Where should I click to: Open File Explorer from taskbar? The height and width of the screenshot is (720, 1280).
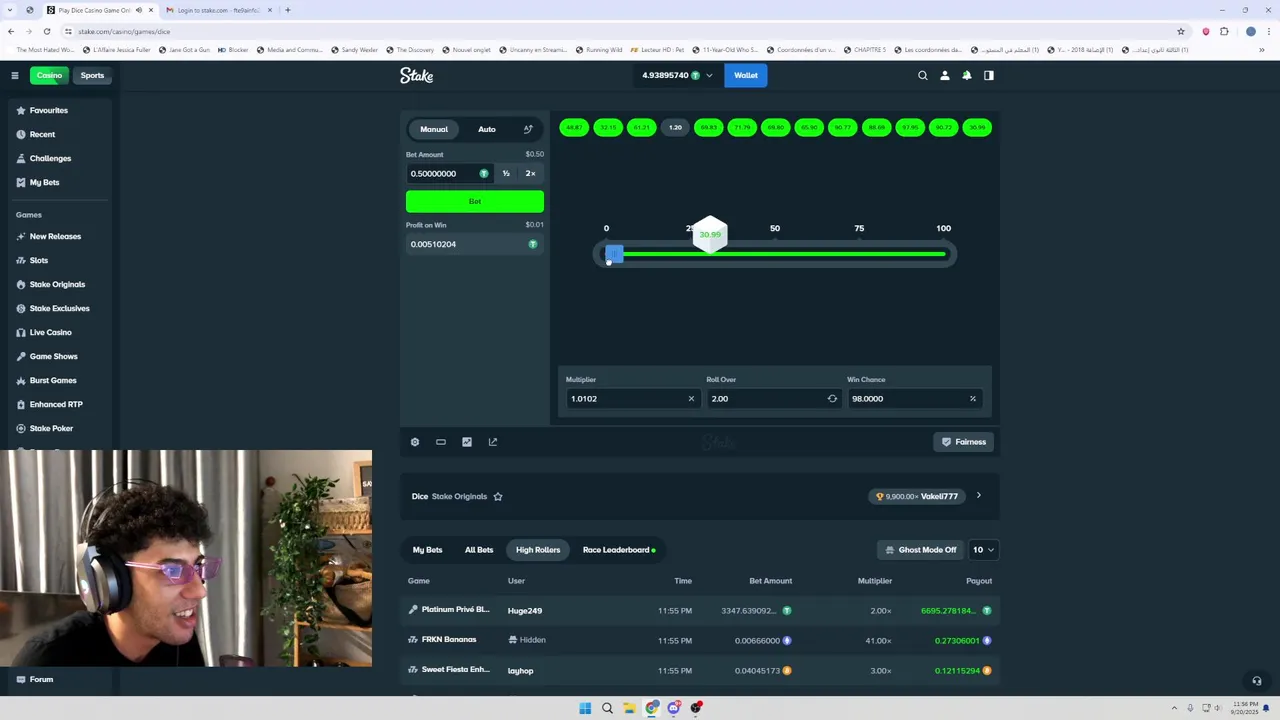[x=629, y=708]
